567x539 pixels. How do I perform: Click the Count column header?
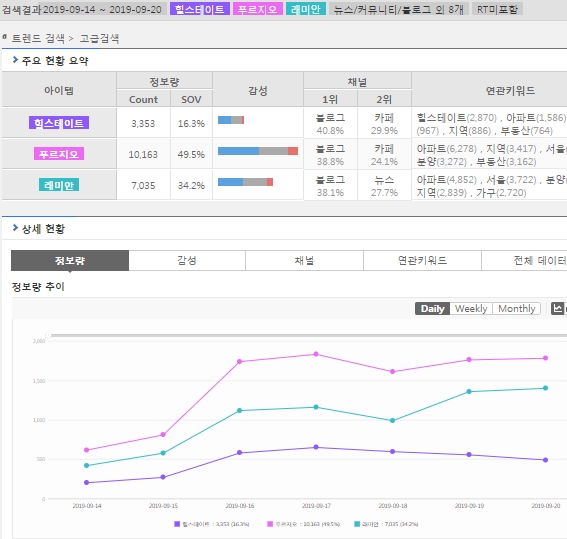[x=143, y=99]
